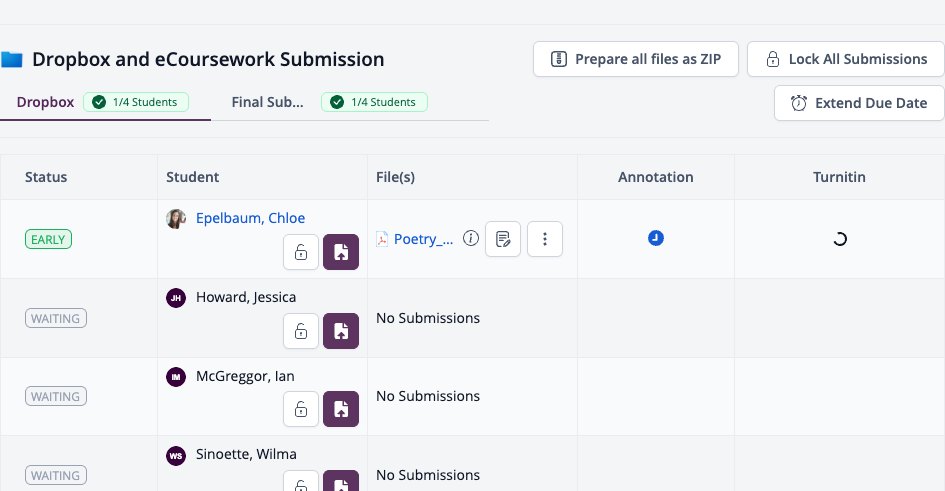Screen dimensions: 945x491
Task: Toggle lock icon for Howard, Jessica
Action: (301, 331)
